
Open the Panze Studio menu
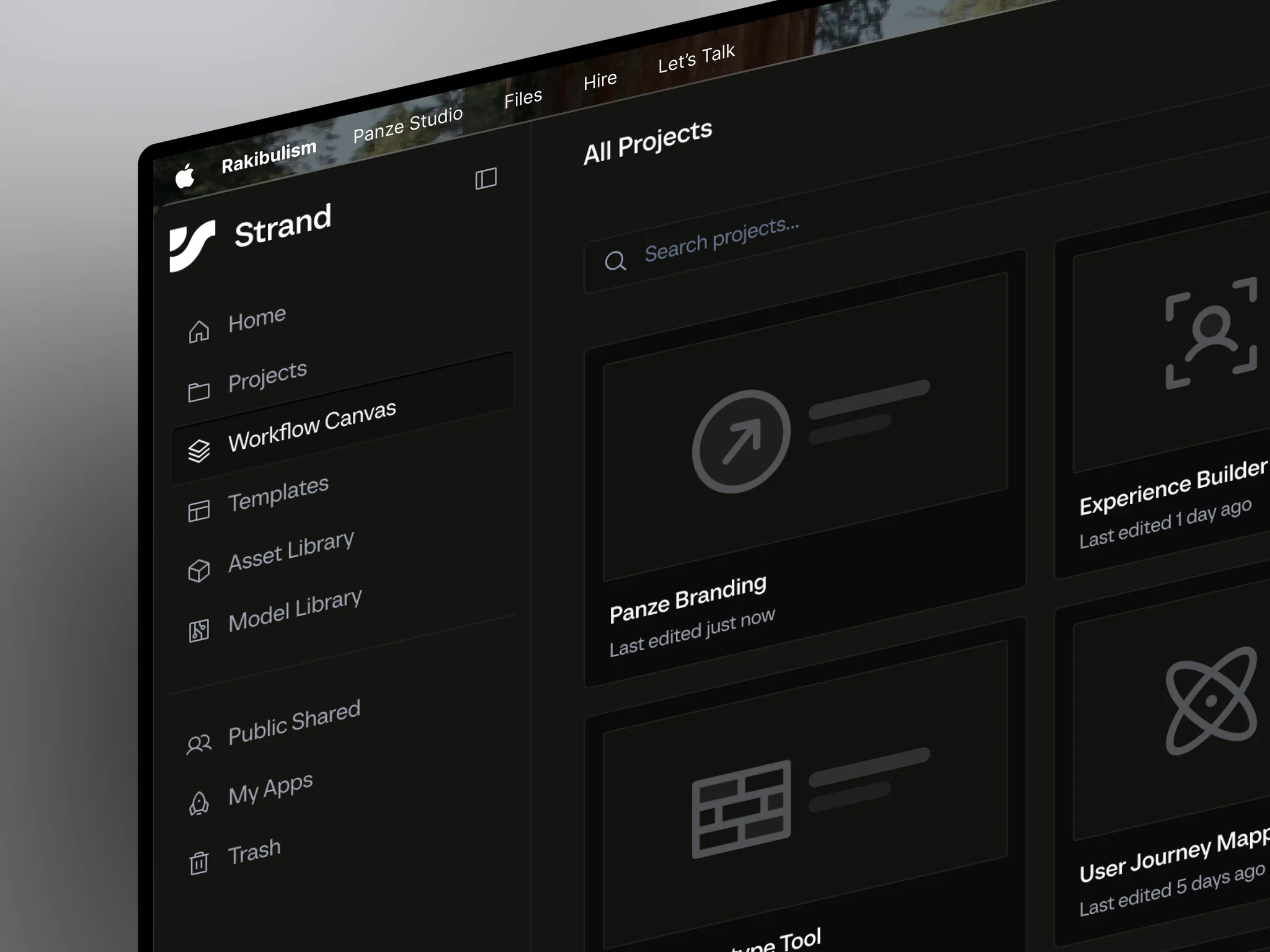(408, 124)
